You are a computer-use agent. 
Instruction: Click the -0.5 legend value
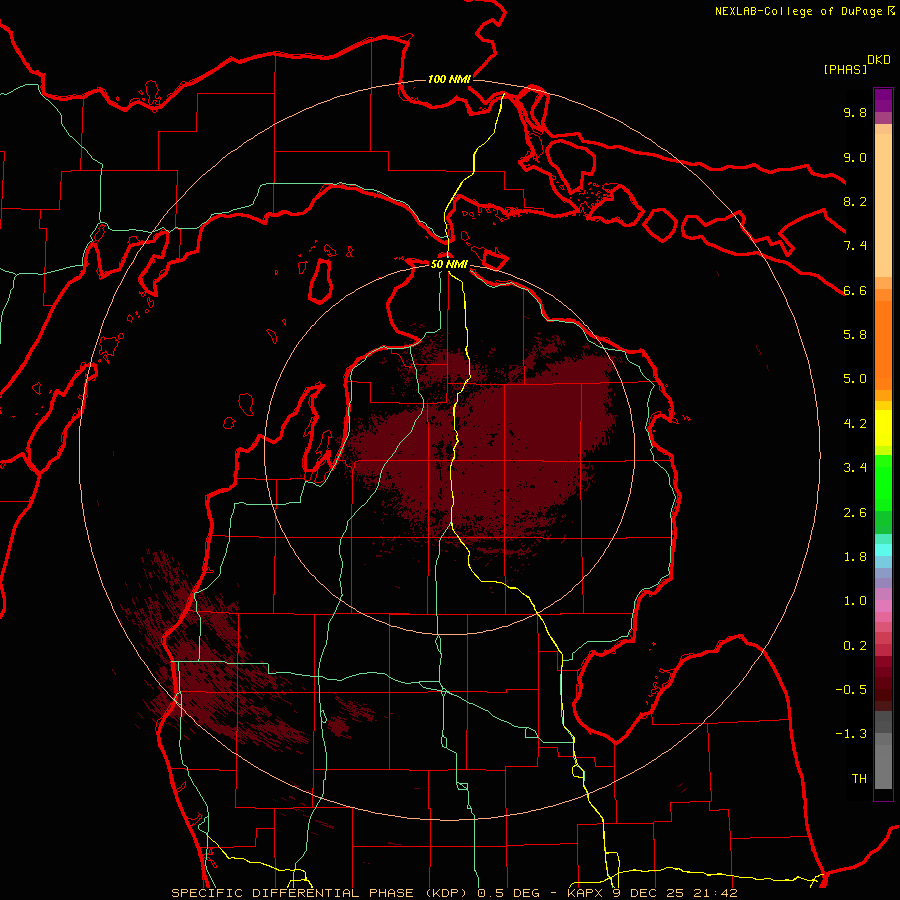(x=851, y=690)
